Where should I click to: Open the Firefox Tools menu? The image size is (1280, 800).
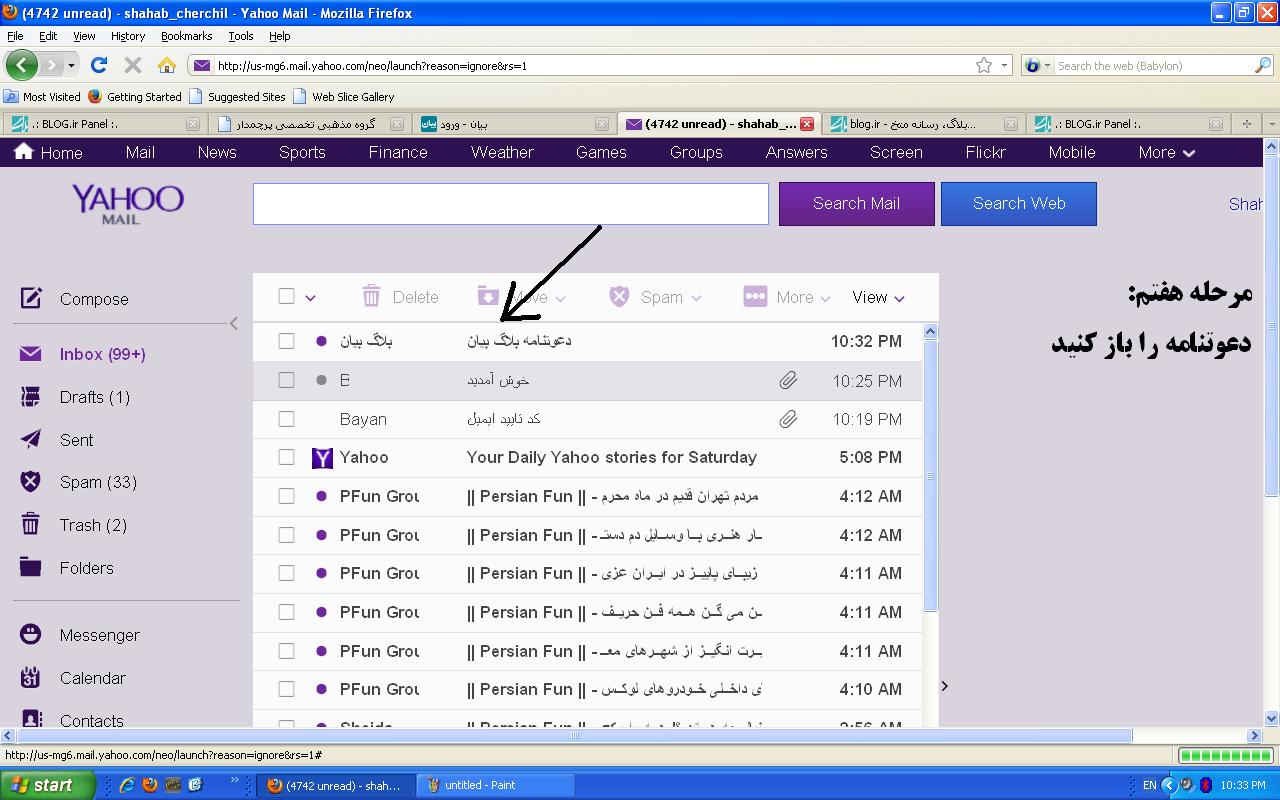click(241, 36)
